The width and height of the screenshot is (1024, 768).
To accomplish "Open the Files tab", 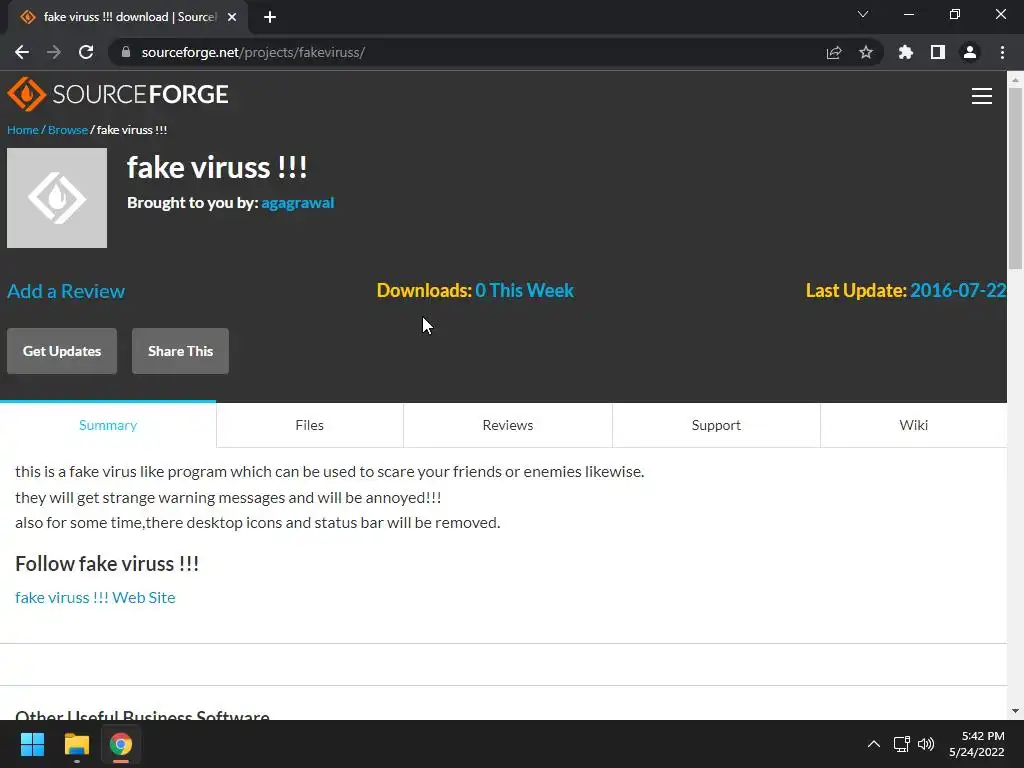I will (x=310, y=425).
